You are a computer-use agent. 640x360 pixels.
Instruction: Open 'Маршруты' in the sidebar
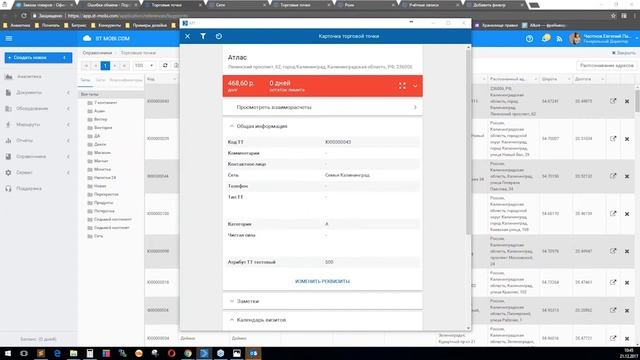(28, 124)
